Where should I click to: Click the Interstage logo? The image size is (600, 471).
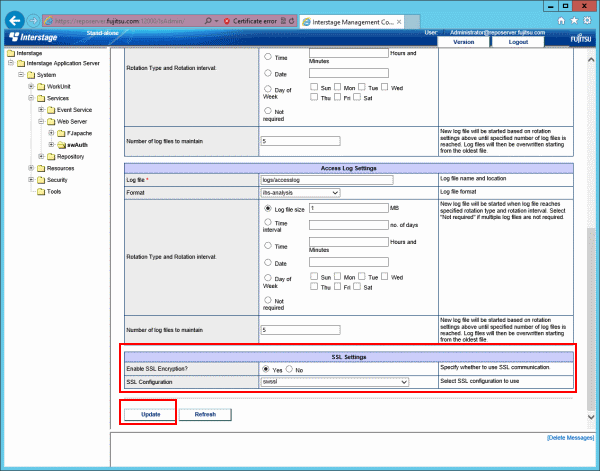(x=33, y=37)
